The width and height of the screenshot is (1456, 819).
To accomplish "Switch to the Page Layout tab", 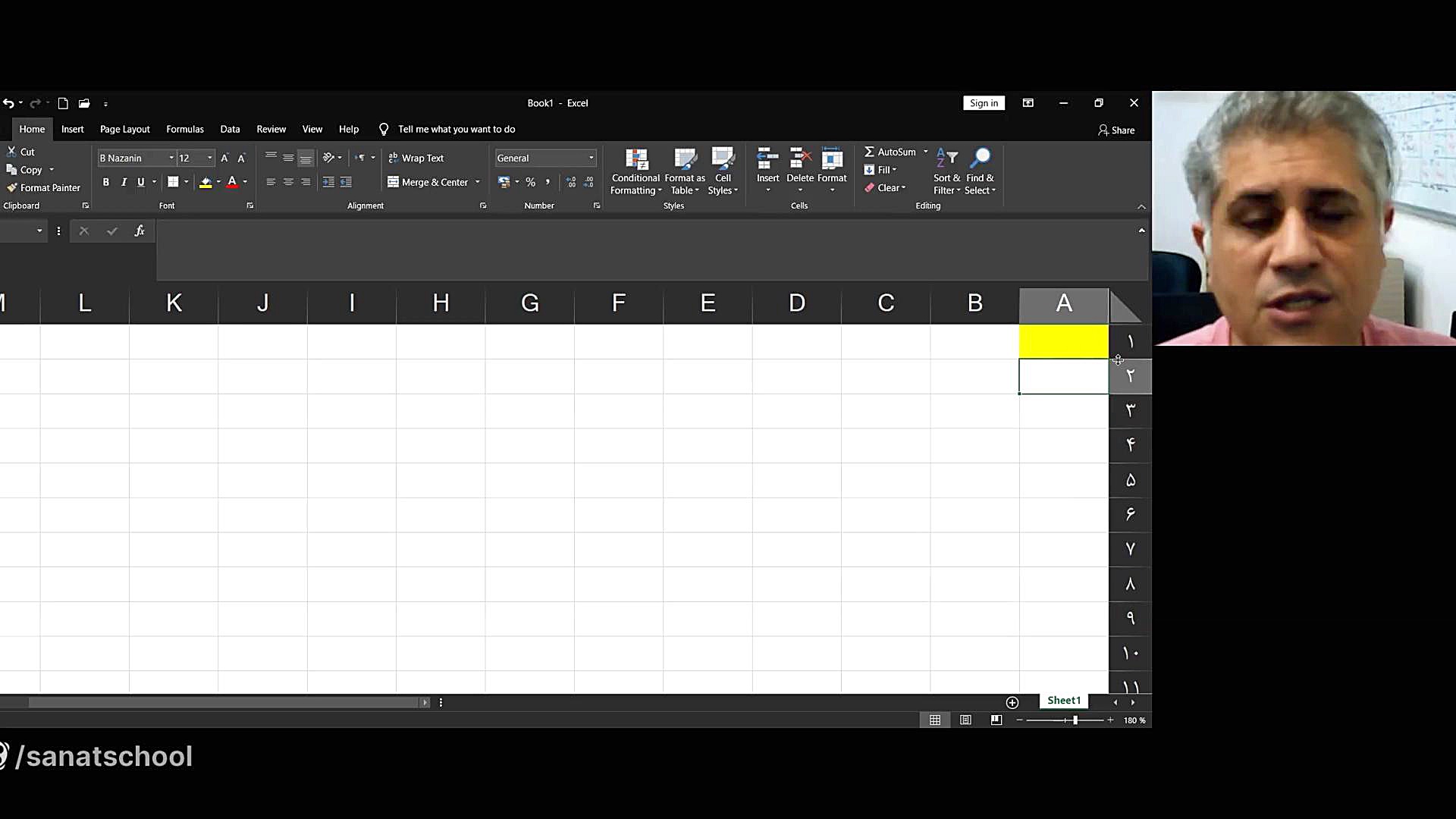I will coord(125,129).
